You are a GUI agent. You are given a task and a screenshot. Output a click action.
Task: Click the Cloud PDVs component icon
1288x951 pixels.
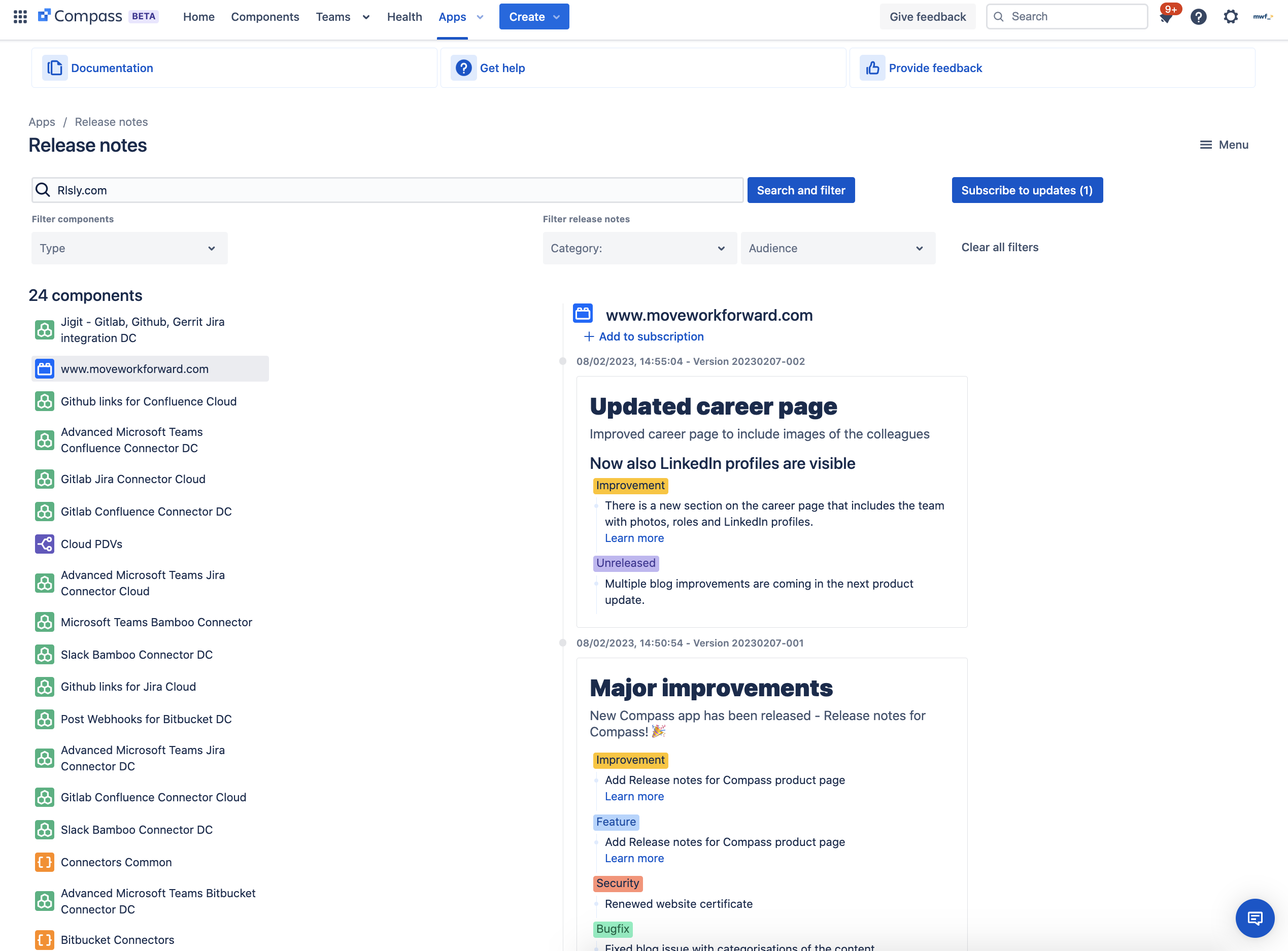coord(44,544)
